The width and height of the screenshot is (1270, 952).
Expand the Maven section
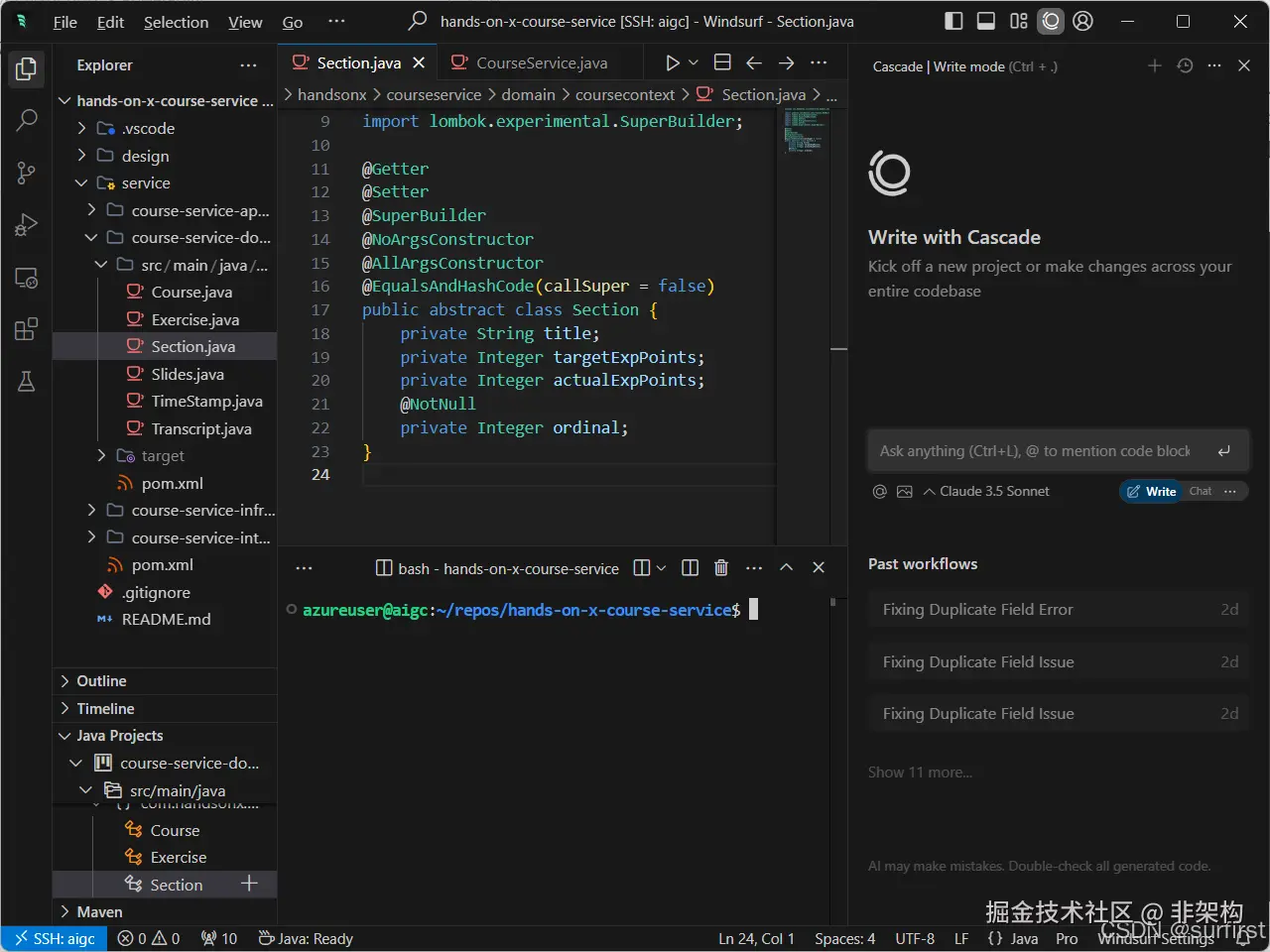99,911
